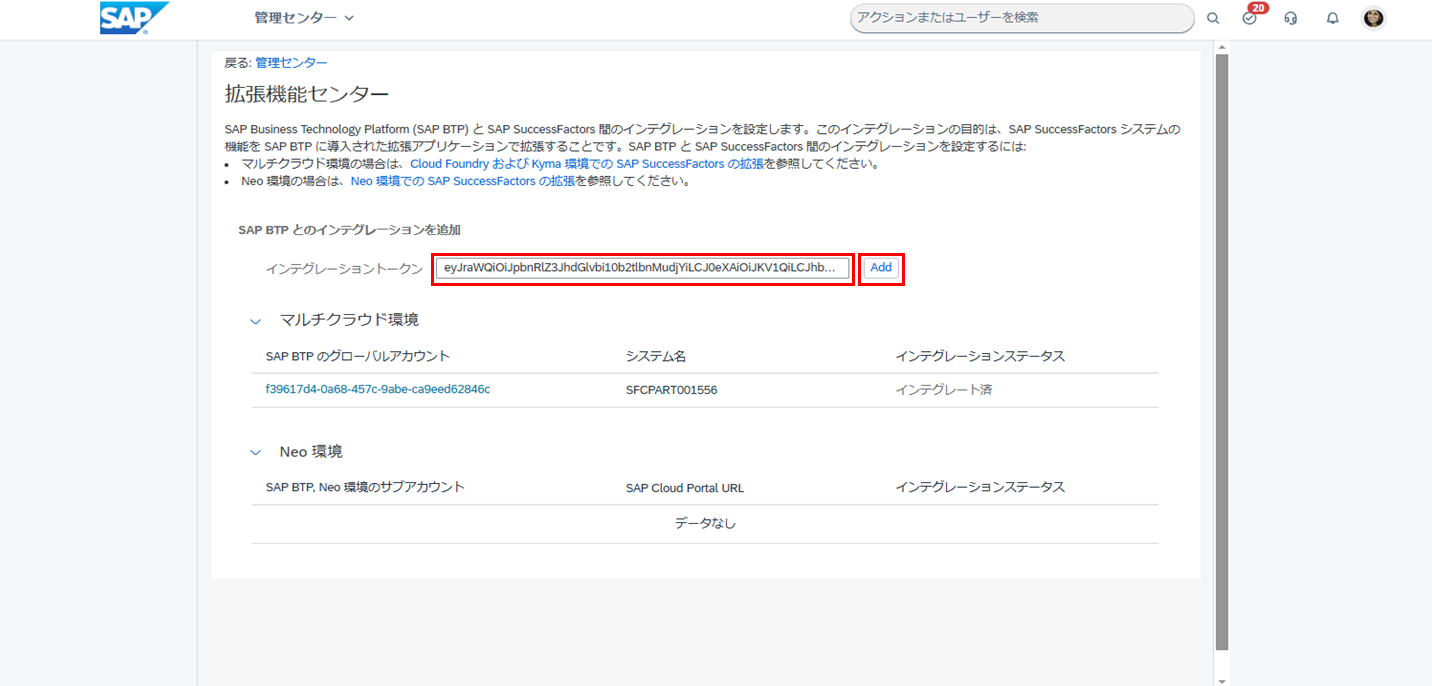Image resolution: width=1432 pixels, height=686 pixels.
Task: Click the scrollbar up arrow
Action: tap(1221, 47)
